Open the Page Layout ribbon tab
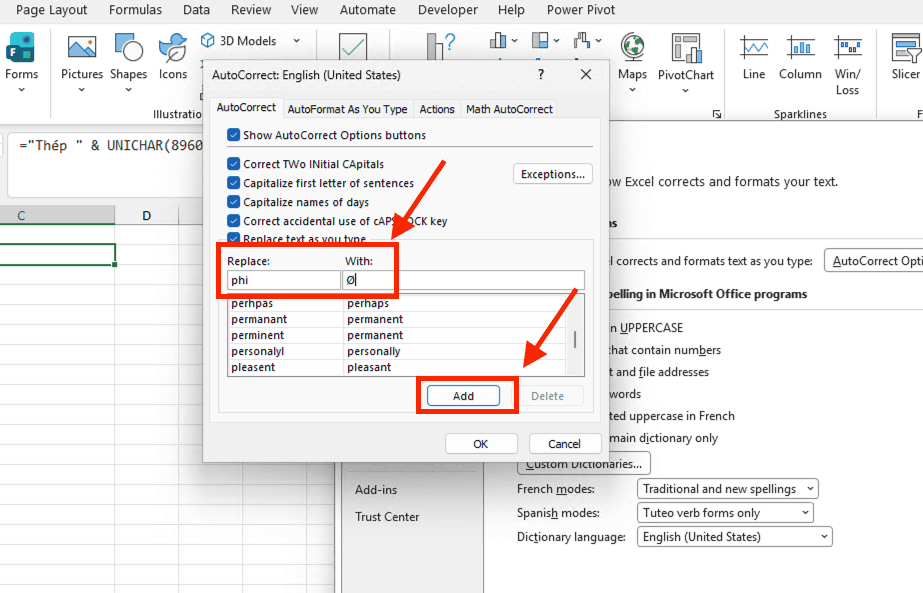The height and width of the screenshot is (593, 923). click(x=51, y=10)
